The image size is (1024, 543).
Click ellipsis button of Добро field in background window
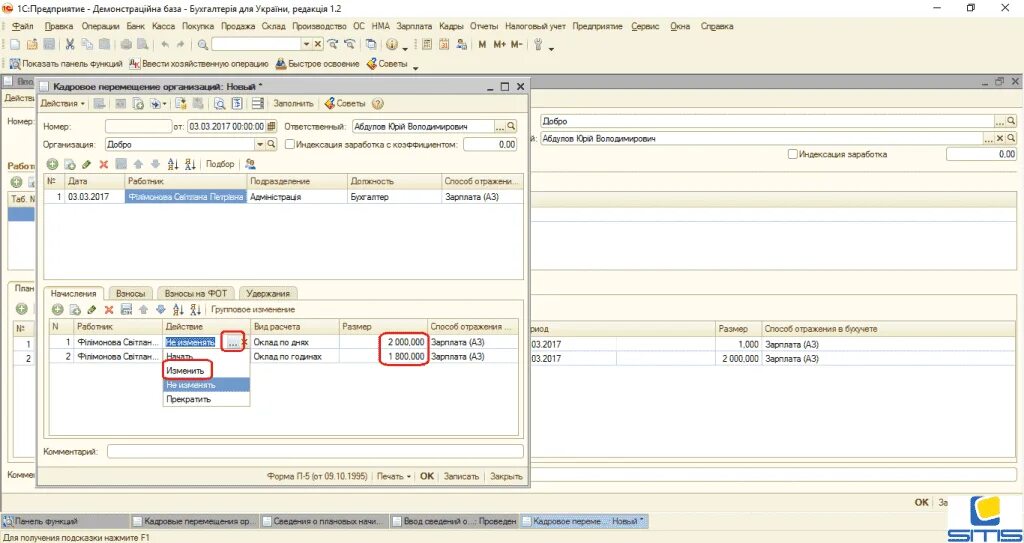point(1000,122)
